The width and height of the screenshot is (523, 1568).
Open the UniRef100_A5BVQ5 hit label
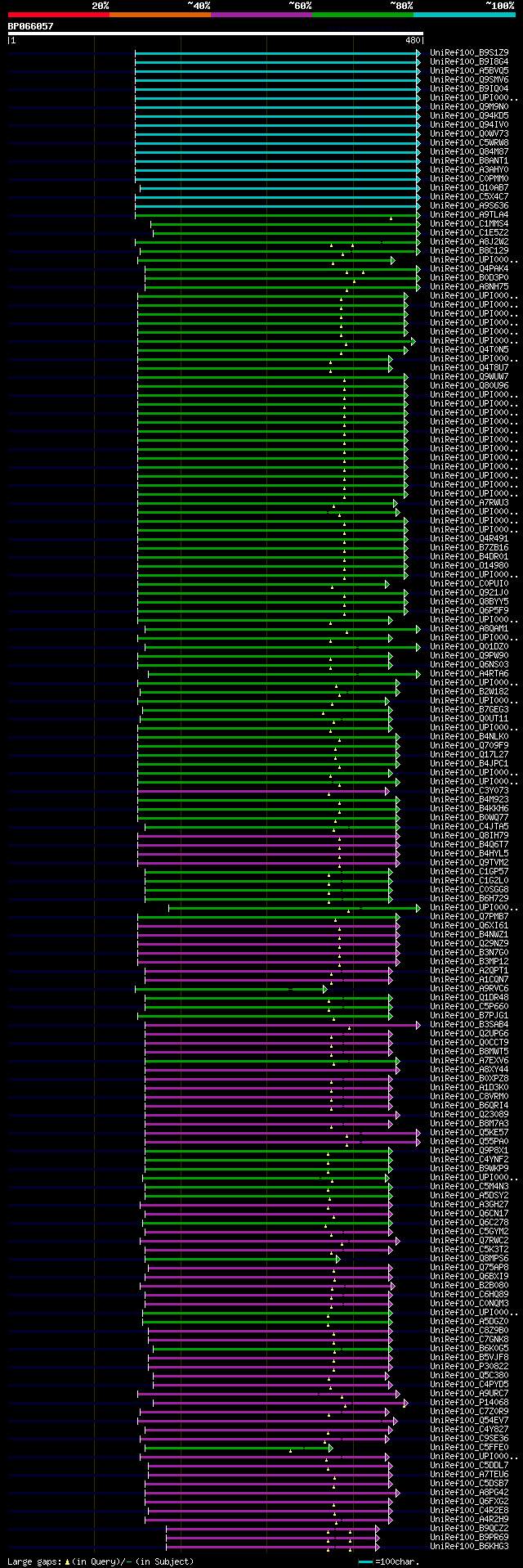click(469, 70)
